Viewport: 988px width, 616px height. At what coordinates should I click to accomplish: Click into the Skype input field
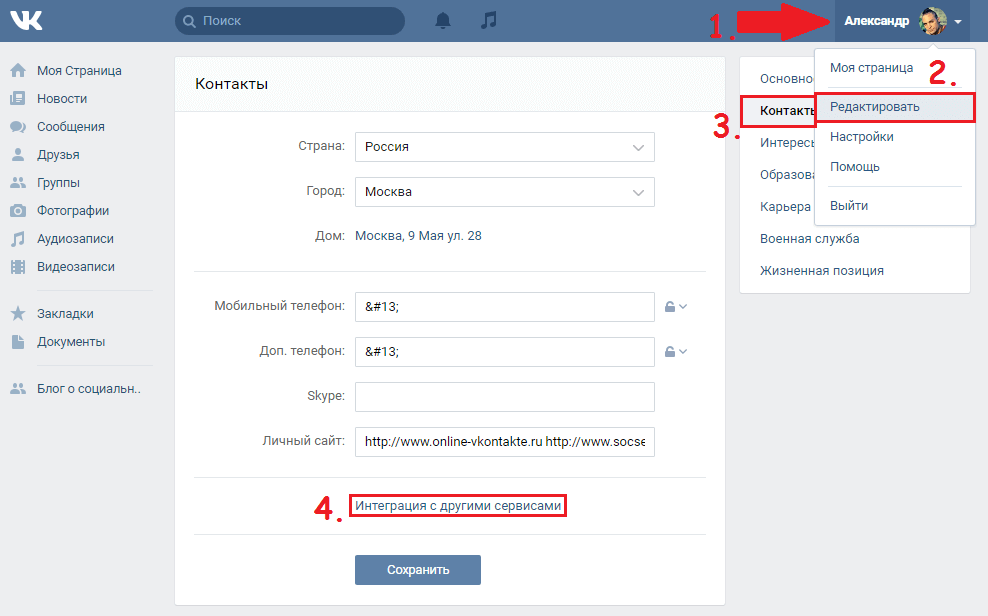[x=505, y=397]
